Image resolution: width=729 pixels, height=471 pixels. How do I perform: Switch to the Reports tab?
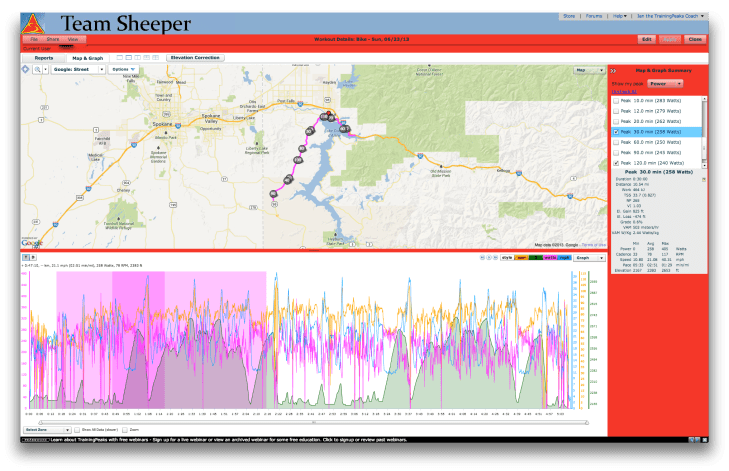pos(44,58)
